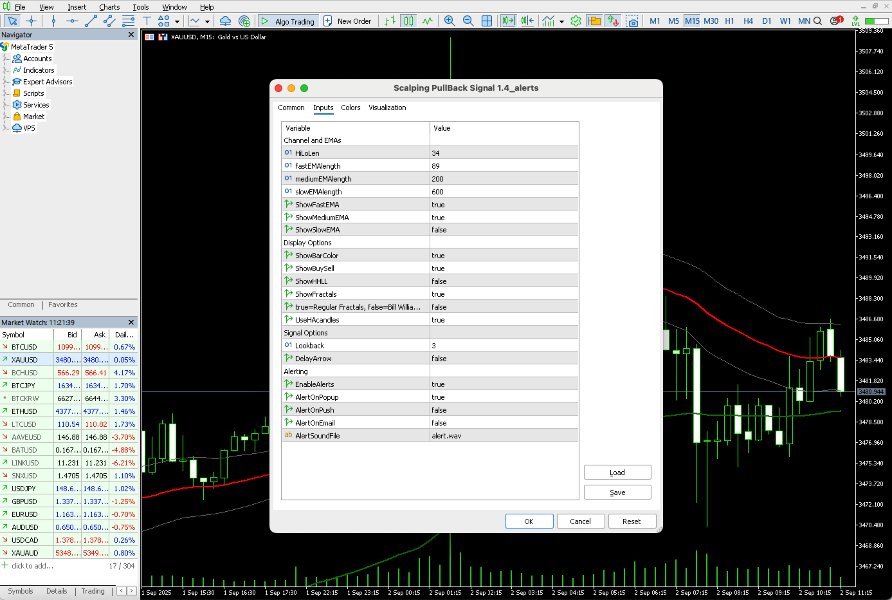Viewport: 892px width, 600px height.
Task: Expand Services in Navigator tree
Action: [x=6, y=105]
